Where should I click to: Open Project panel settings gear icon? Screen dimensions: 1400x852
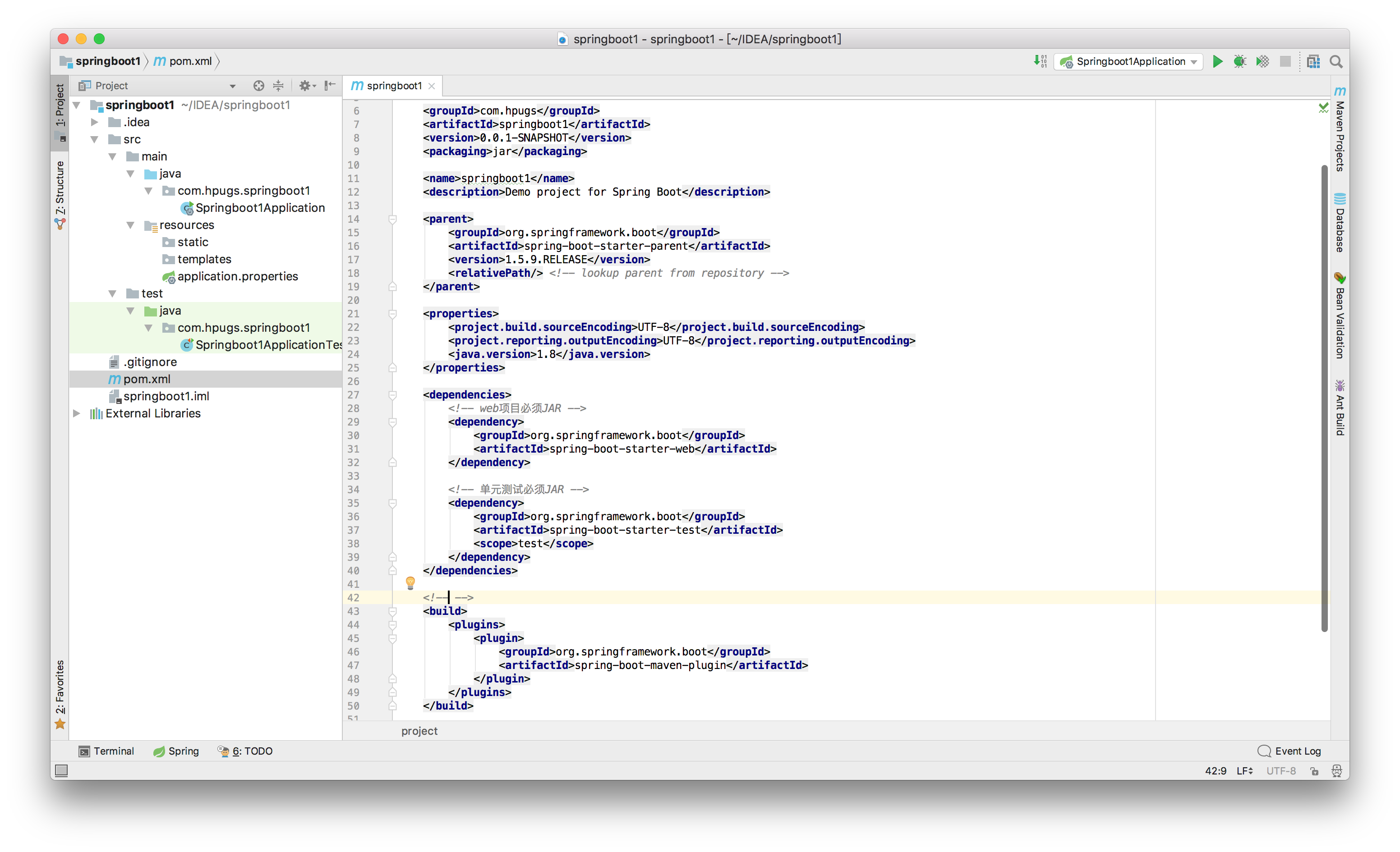pos(307,86)
